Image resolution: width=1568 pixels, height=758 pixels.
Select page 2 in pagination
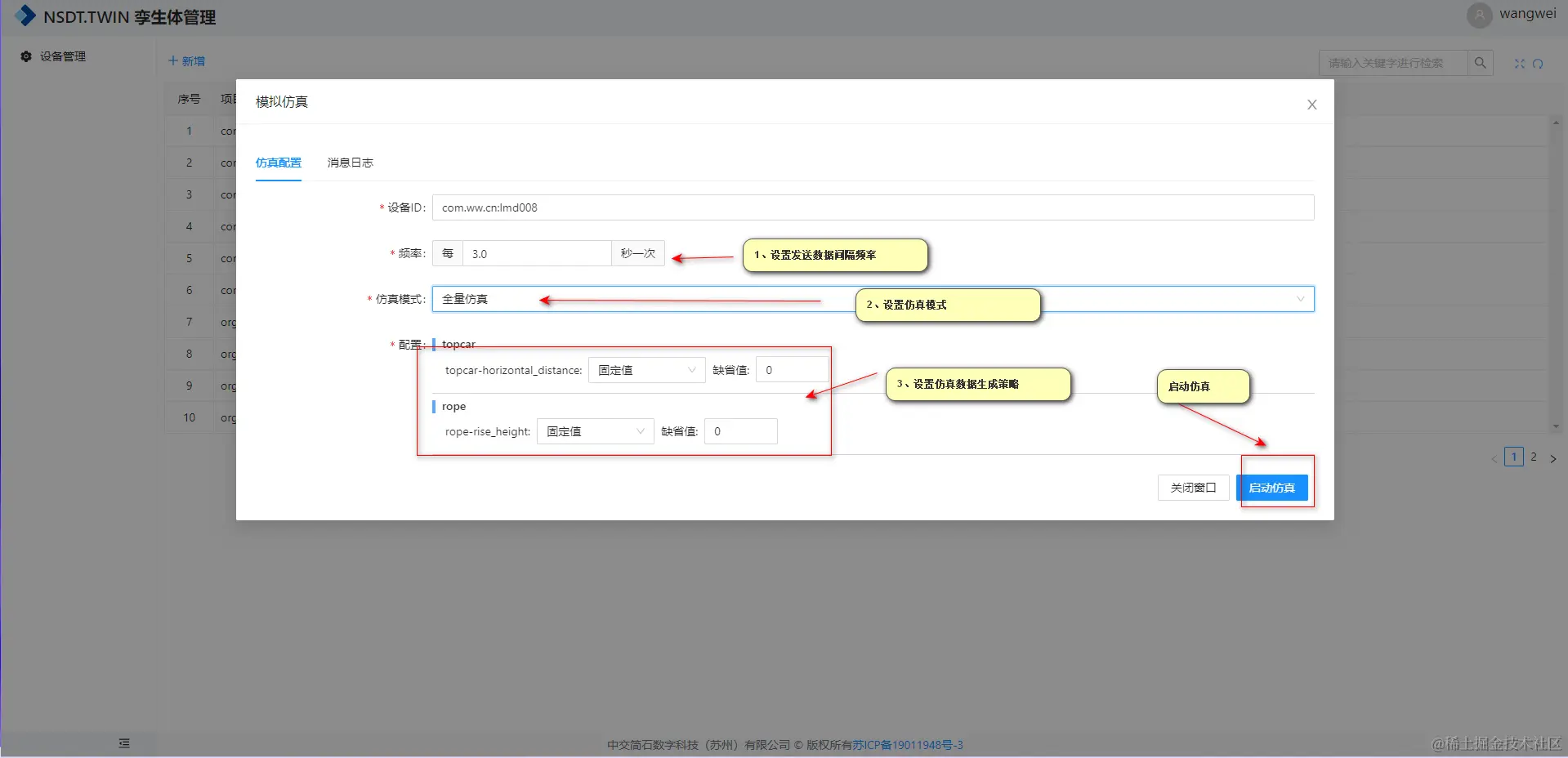(x=1534, y=457)
